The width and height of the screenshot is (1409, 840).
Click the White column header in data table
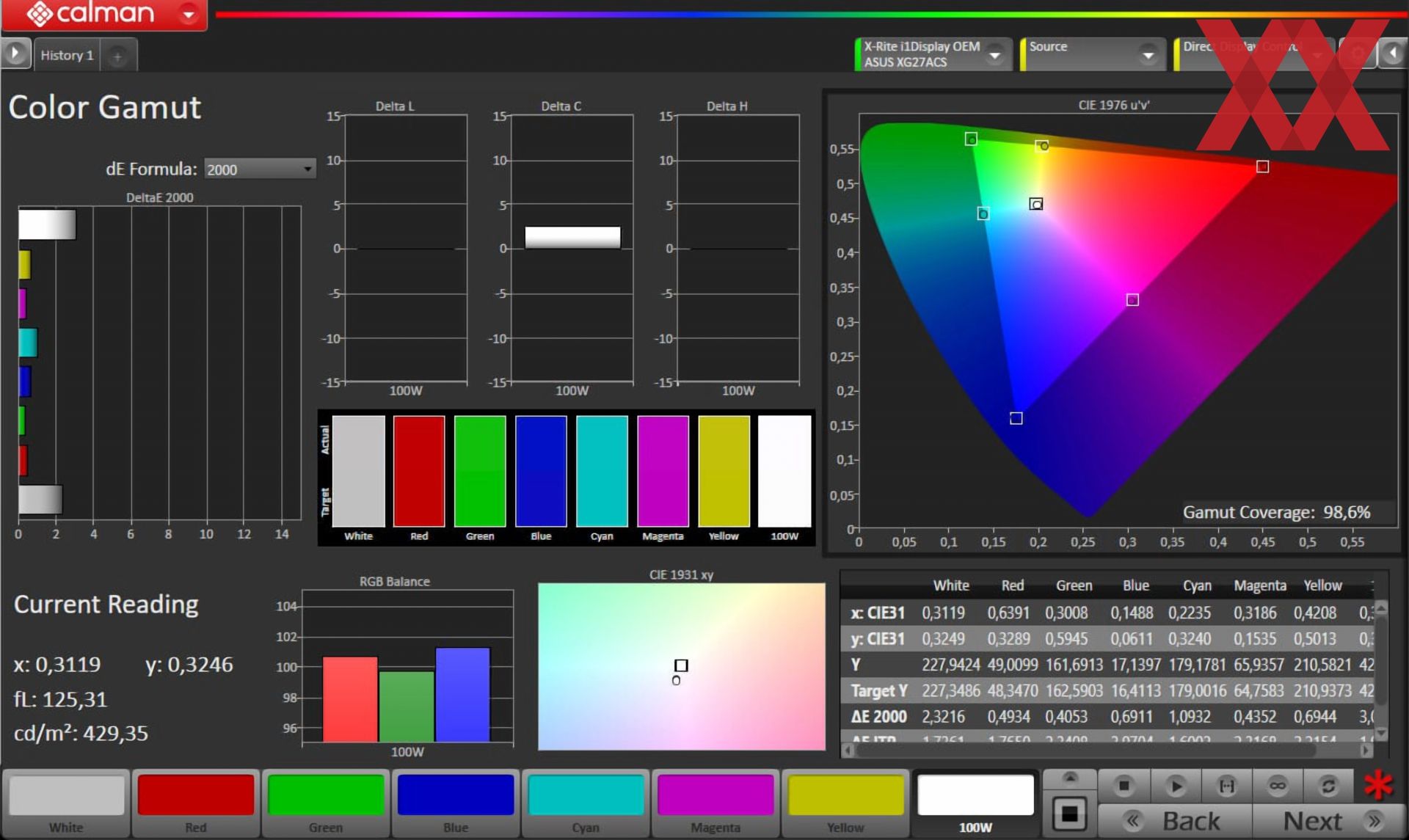[x=951, y=585]
